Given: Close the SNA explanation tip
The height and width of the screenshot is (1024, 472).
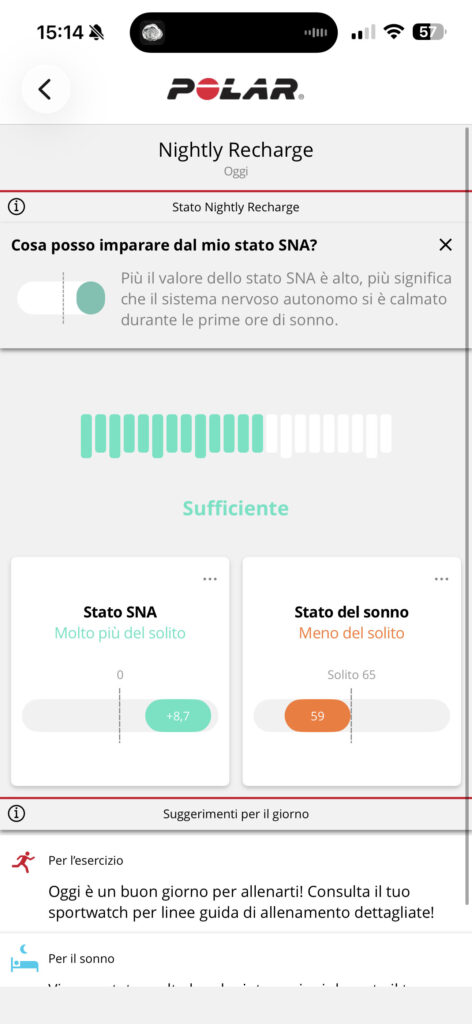Looking at the screenshot, I should click(445, 245).
